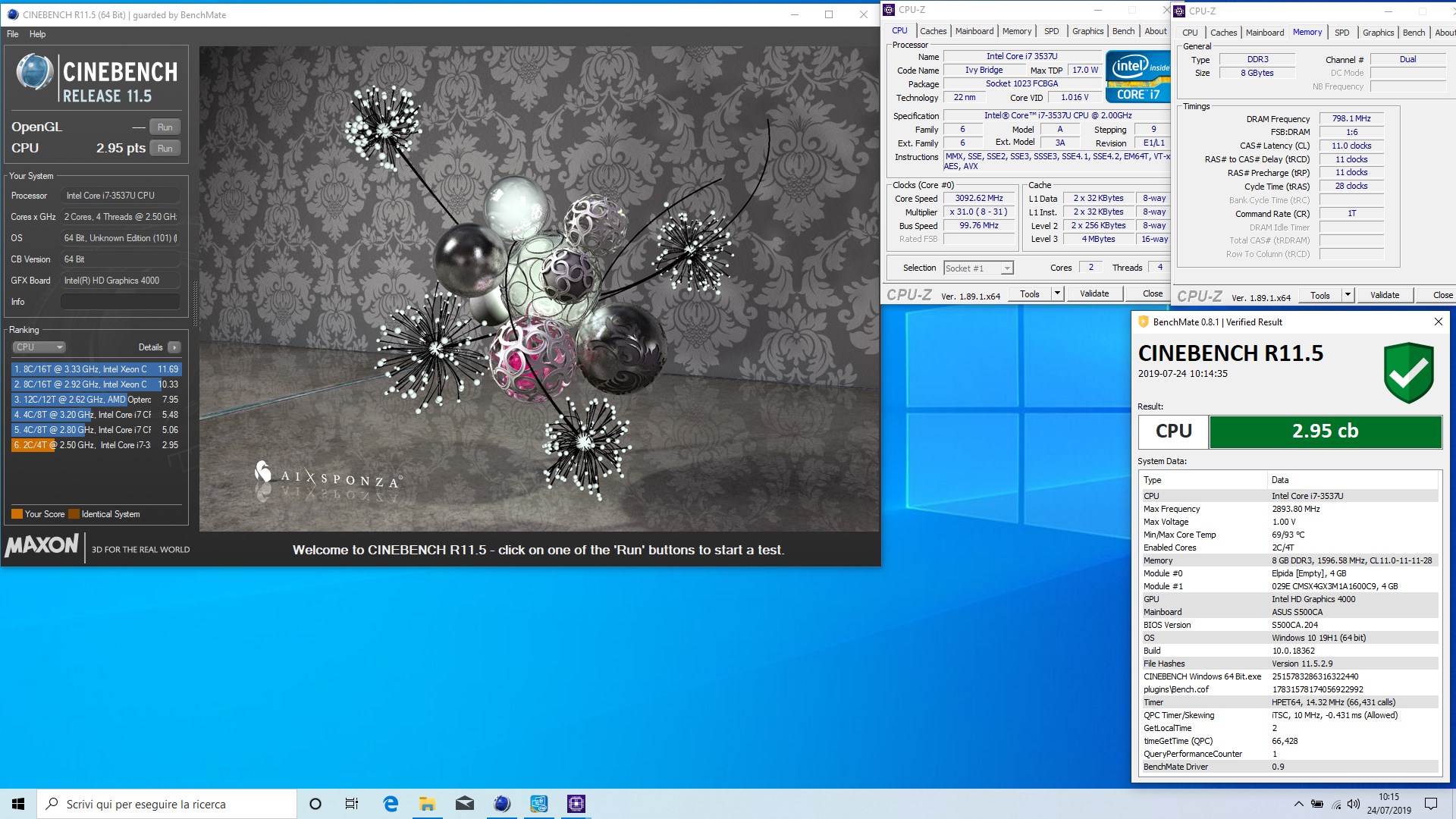Switch to Caches tab in left CPU-Z
Image resolution: width=1456 pixels, height=819 pixels.
933,31
